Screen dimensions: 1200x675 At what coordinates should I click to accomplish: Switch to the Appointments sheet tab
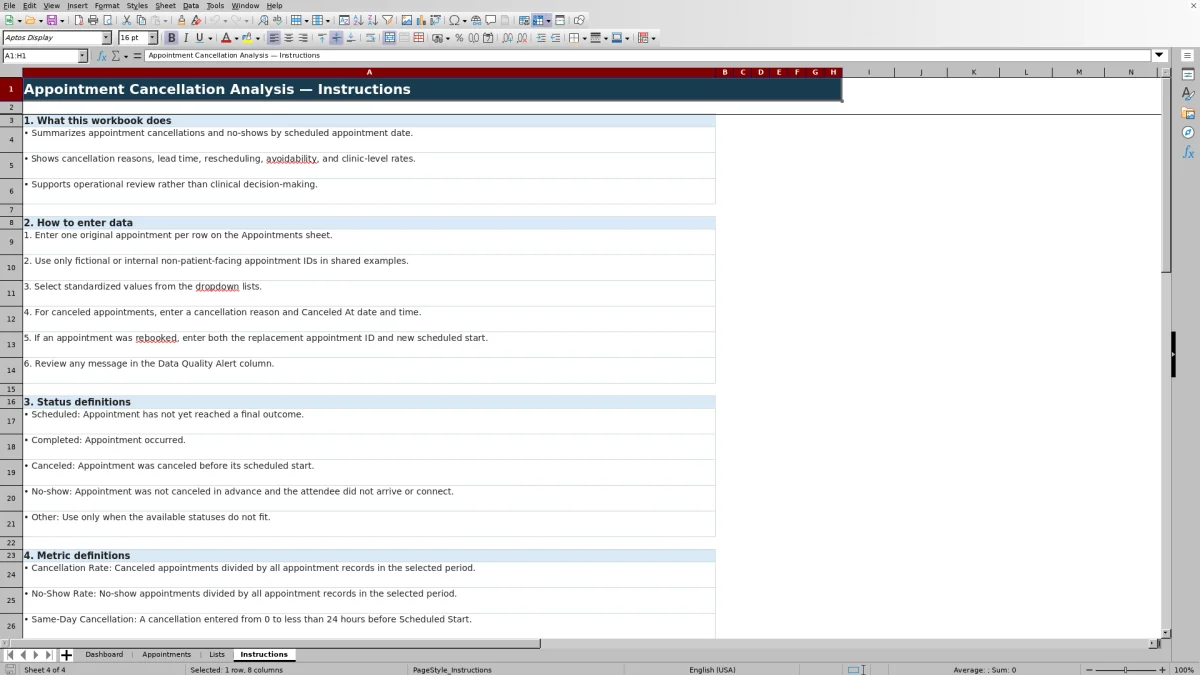[x=166, y=654]
